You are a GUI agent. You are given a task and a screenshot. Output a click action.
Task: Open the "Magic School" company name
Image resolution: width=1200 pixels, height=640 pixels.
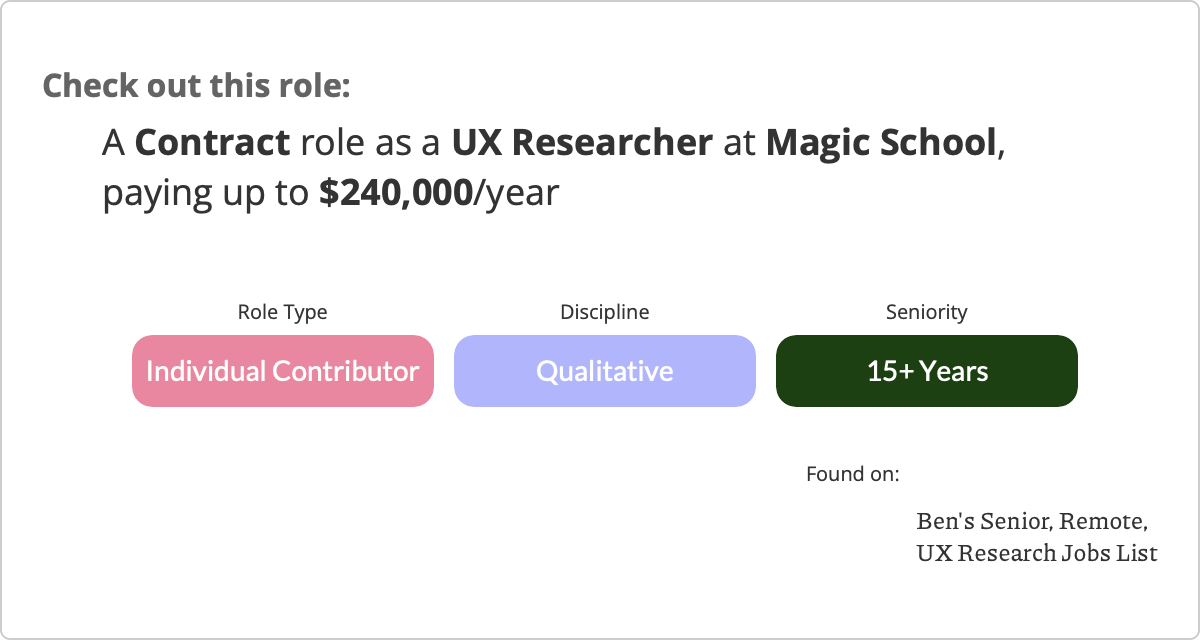pos(882,143)
